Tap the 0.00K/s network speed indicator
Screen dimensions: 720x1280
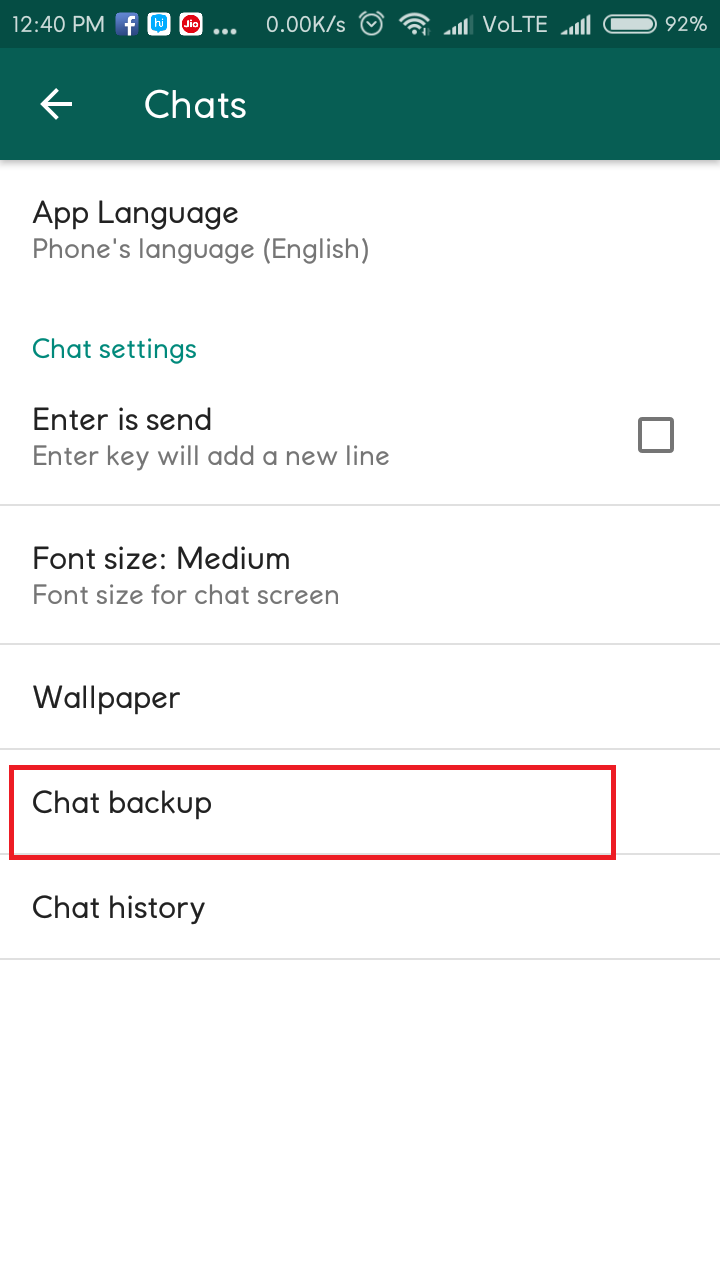pyautogui.click(x=305, y=24)
